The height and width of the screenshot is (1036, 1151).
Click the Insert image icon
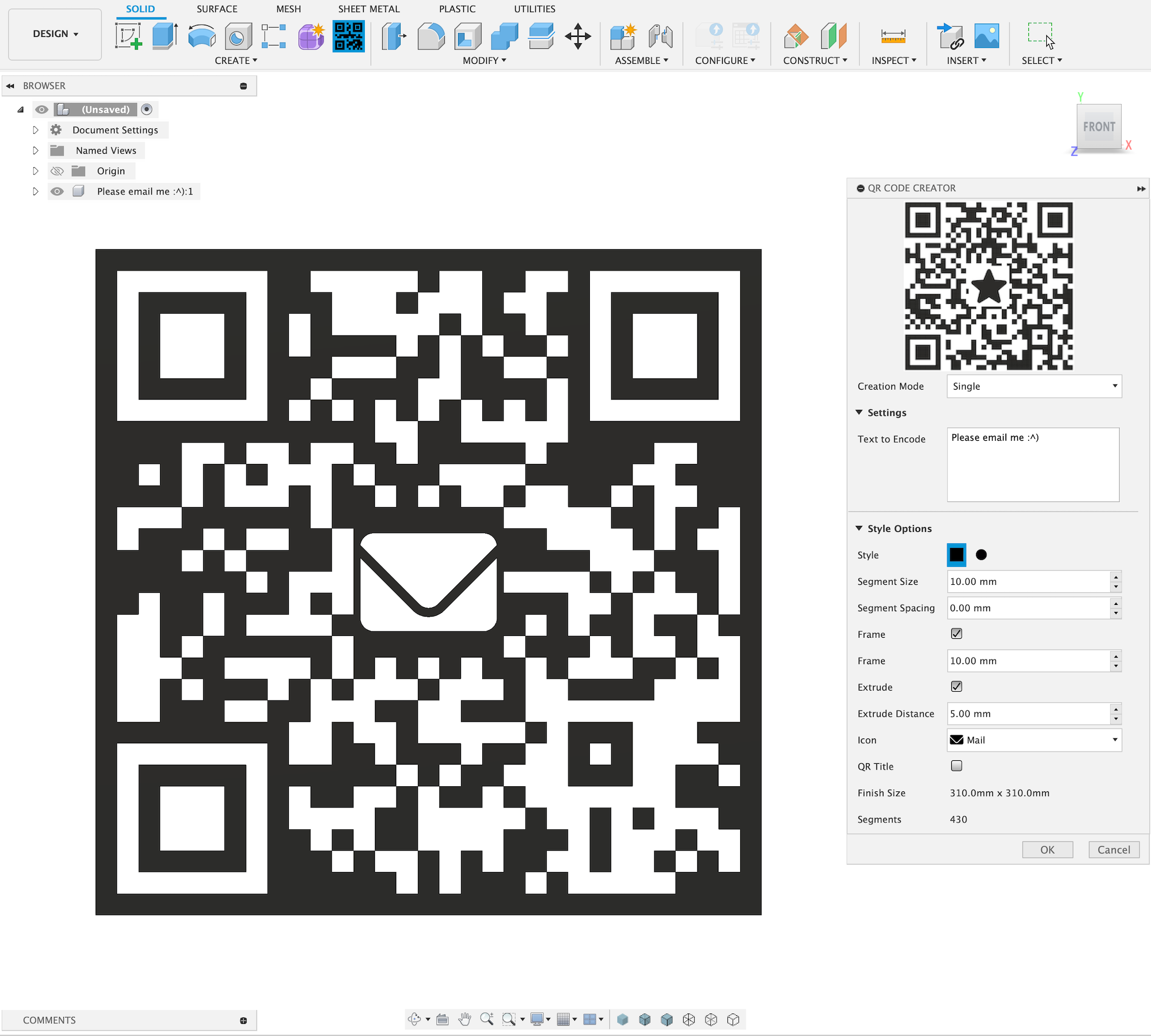[986, 36]
